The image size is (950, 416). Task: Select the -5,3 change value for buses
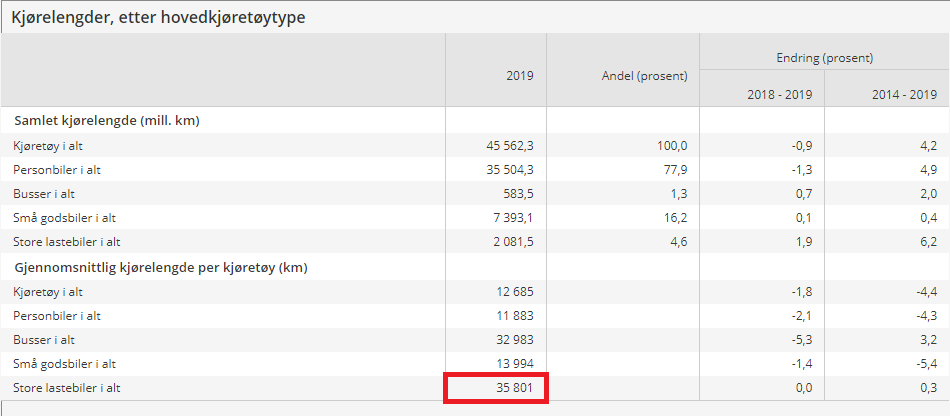(801, 340)
